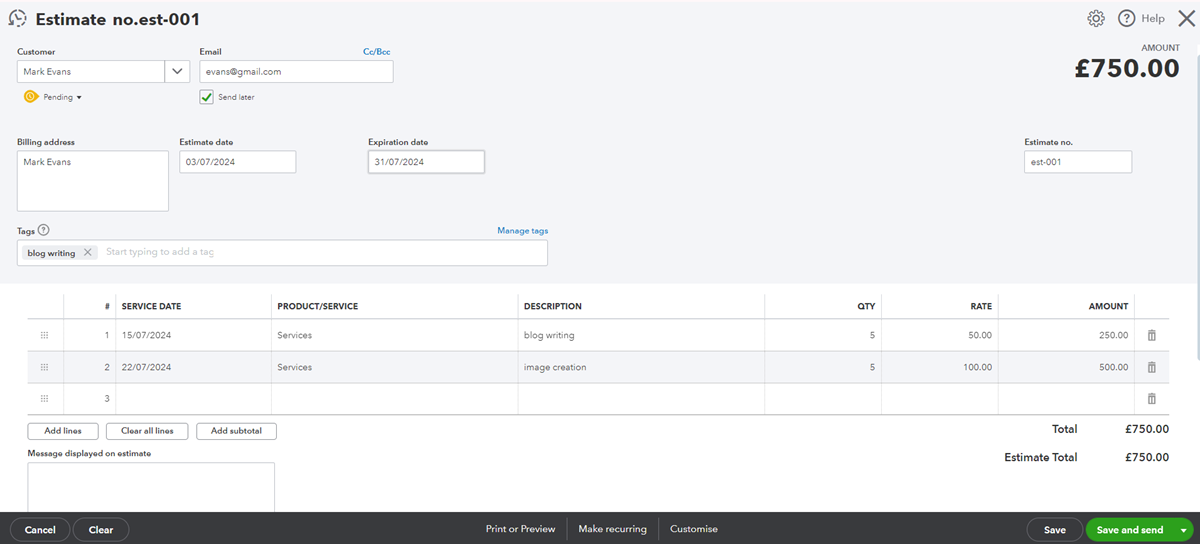
Task: Click the QTY cell of blog writing row
Action: [823, 335]
